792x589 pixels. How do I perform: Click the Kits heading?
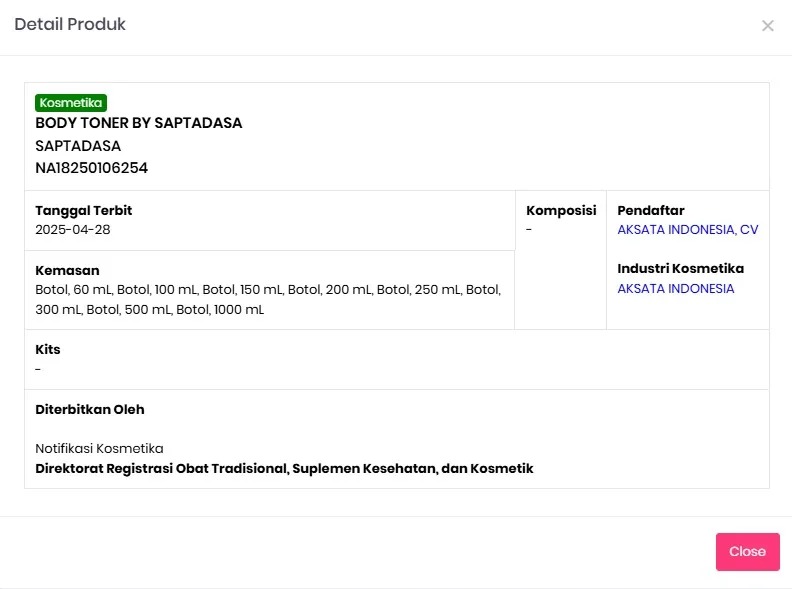coord(48,350)
